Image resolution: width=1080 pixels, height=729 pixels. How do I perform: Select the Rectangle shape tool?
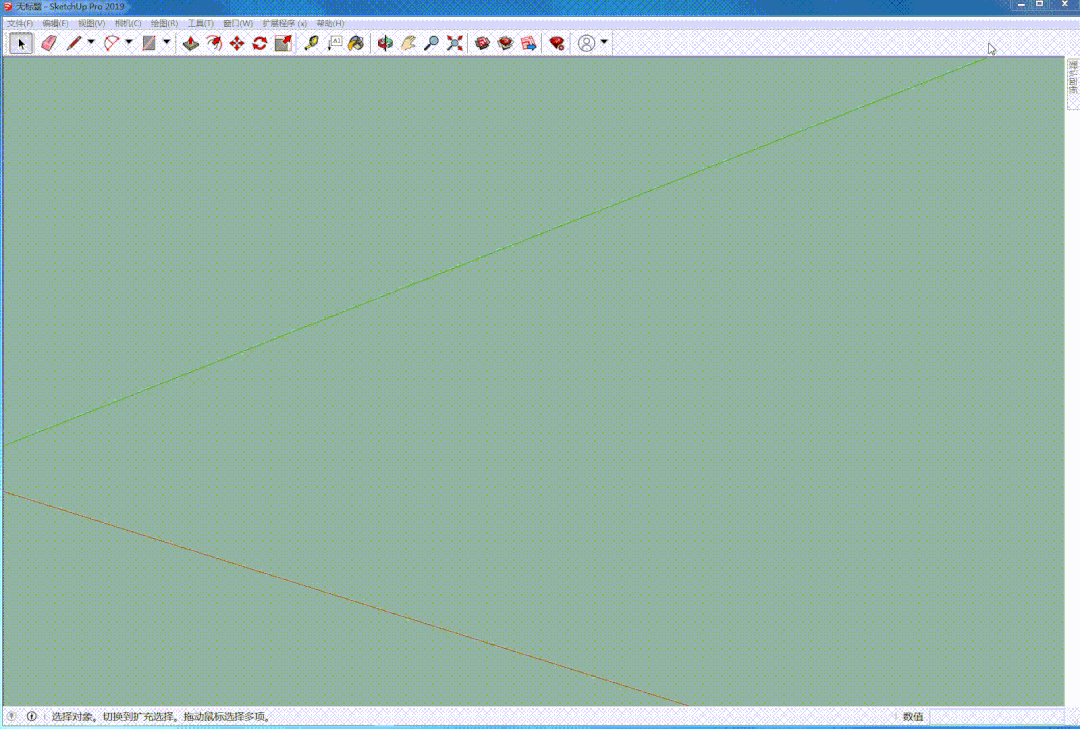pyautogui.click(x=149, y=43)
